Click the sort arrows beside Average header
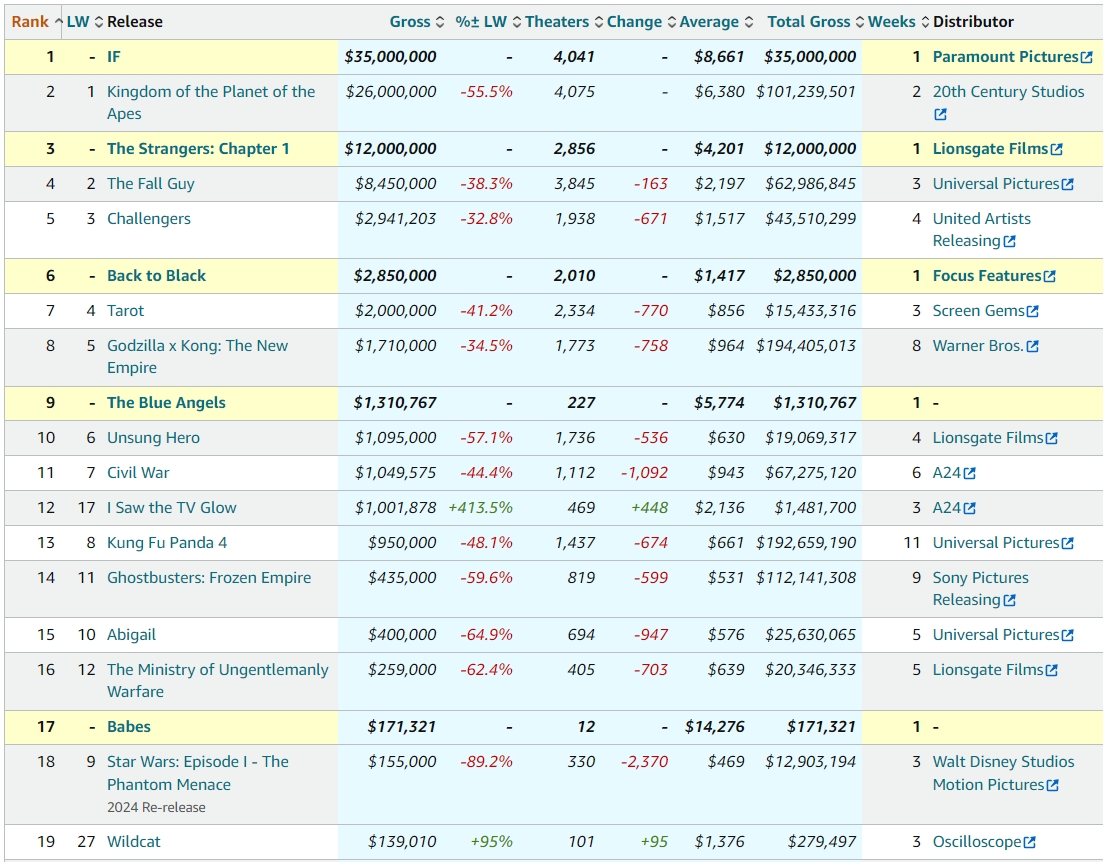 tap(748, 22)
